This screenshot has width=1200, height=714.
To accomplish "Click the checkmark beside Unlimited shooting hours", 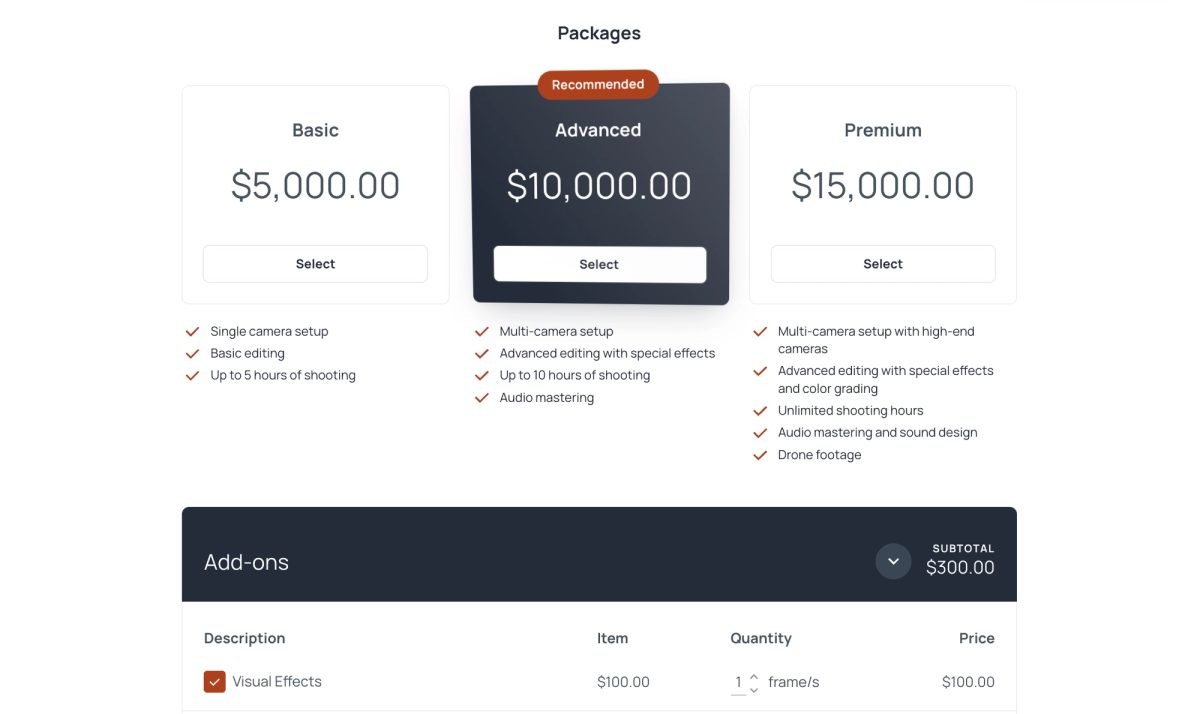I will point(760,410).
